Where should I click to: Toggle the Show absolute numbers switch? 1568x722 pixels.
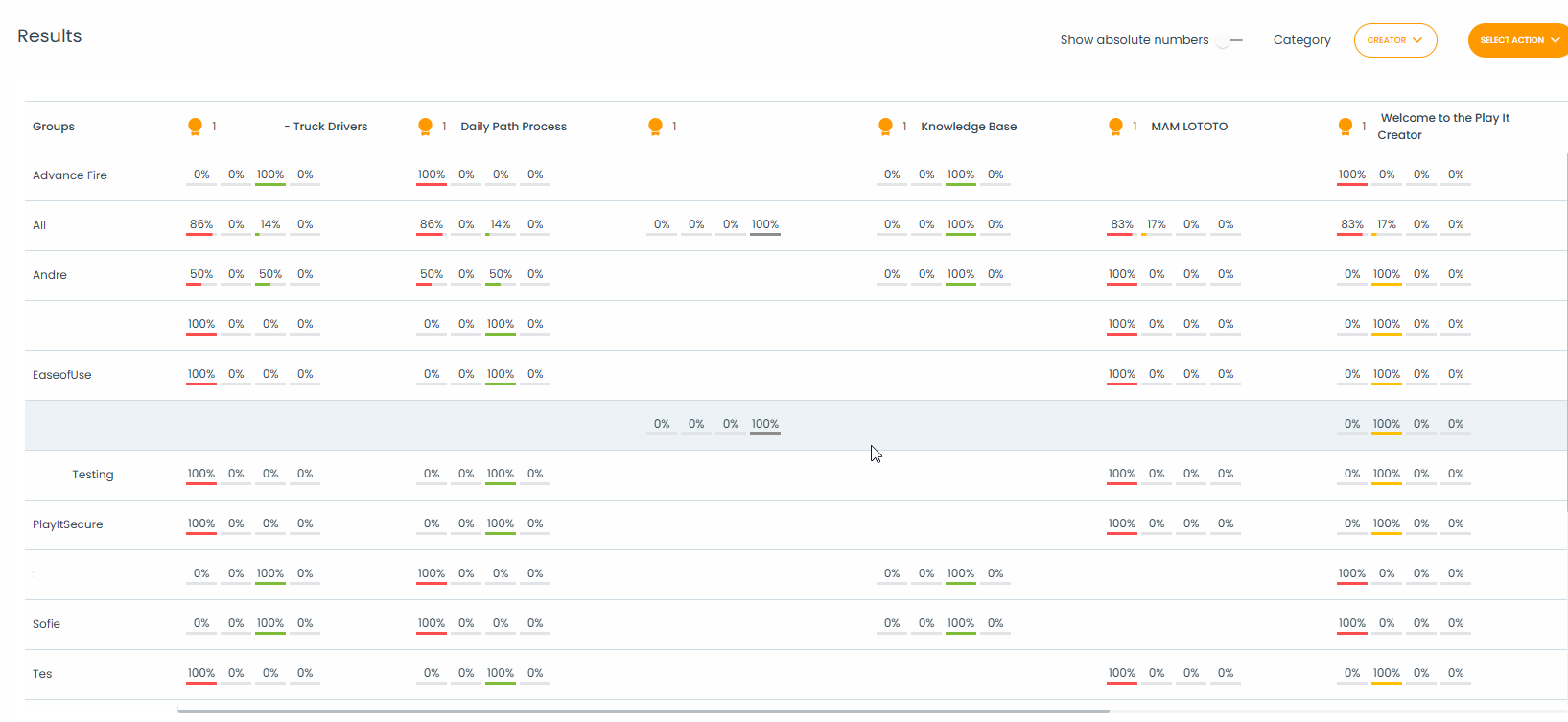coord(1228,40)
